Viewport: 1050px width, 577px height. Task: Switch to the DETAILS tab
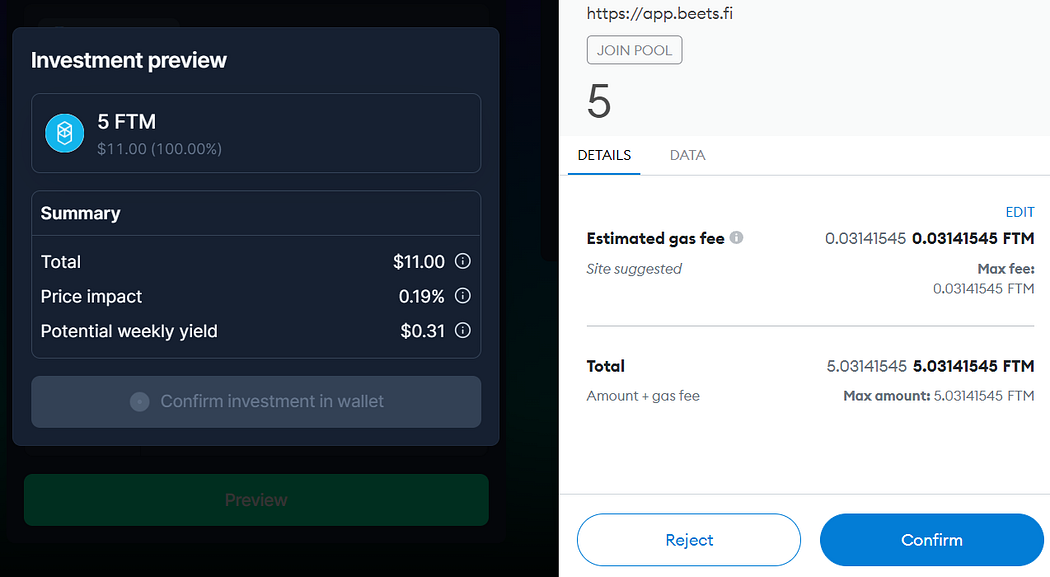tap(604, 155)
